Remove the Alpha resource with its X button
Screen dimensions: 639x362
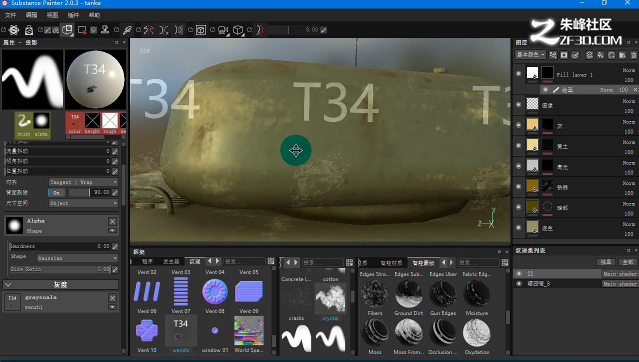(x=112, y=221)
